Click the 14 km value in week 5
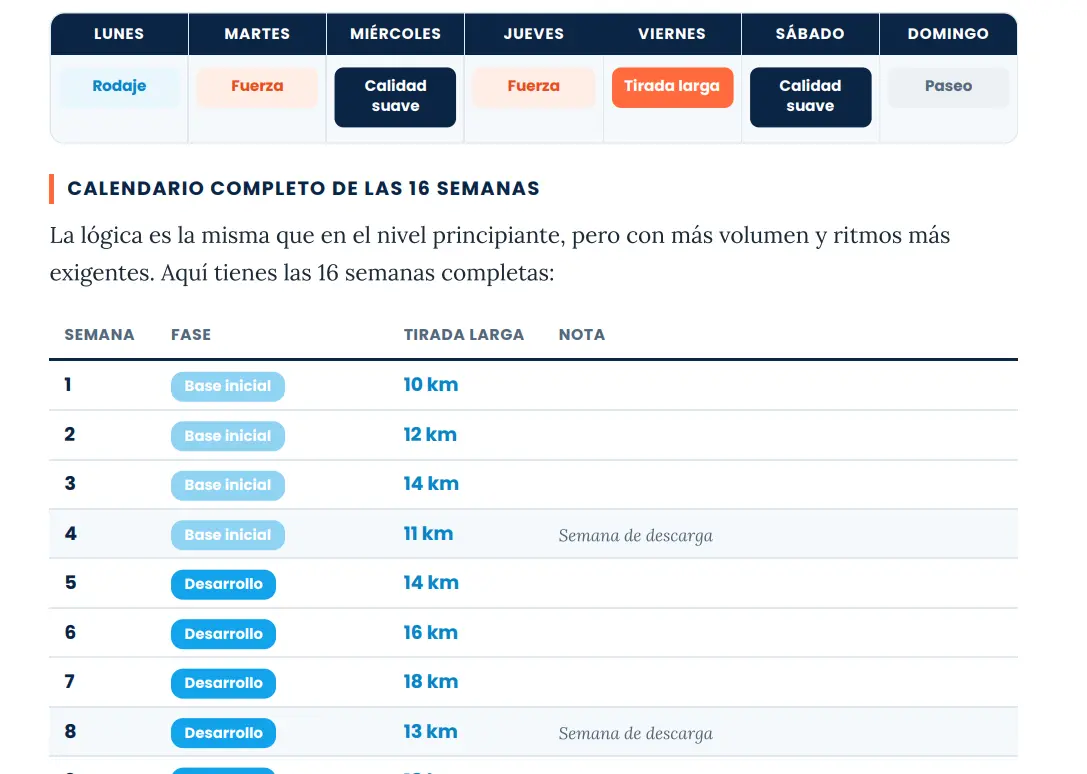 pos(431,583)
